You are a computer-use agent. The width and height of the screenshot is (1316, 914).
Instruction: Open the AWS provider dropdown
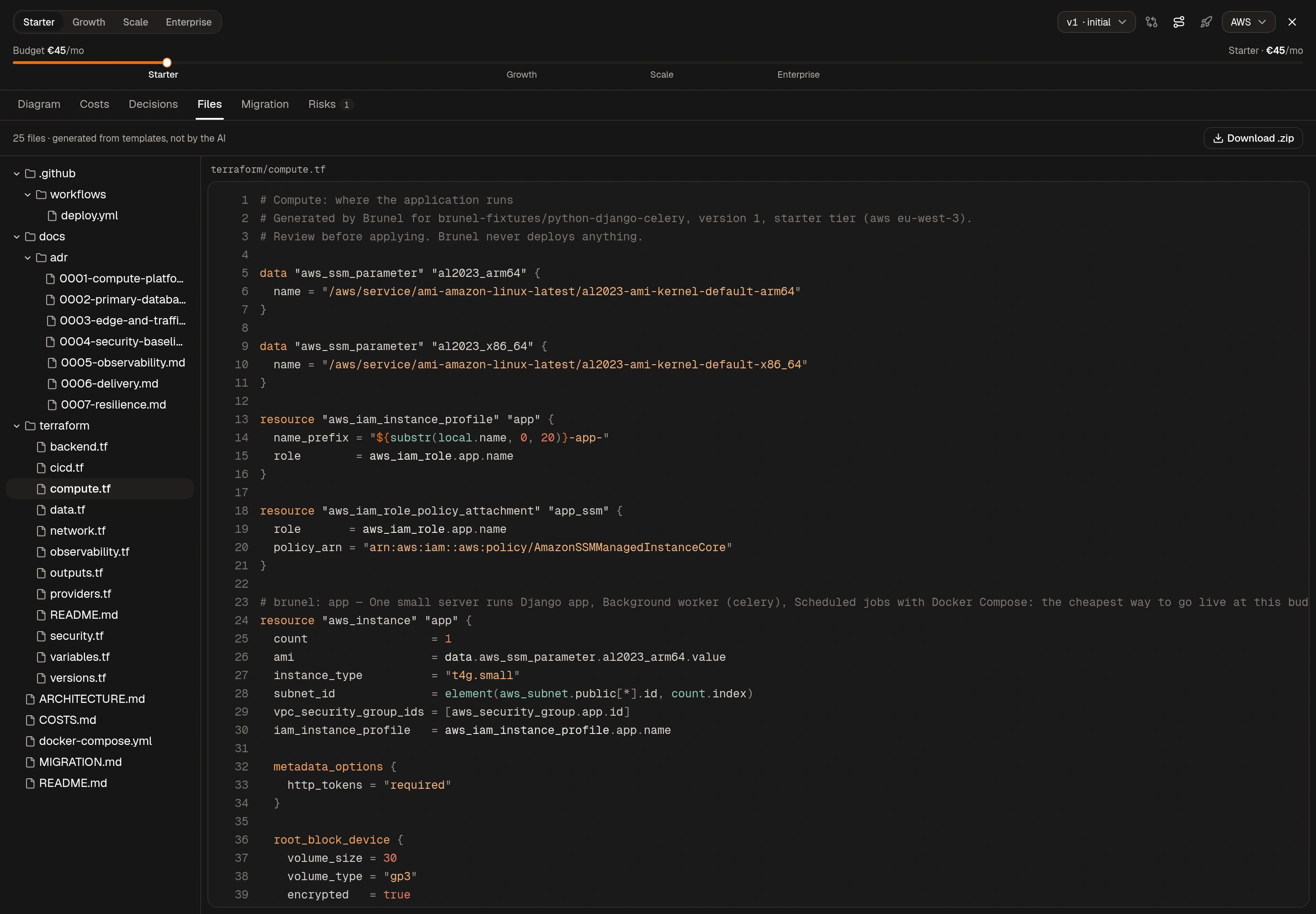point(1248,22)
